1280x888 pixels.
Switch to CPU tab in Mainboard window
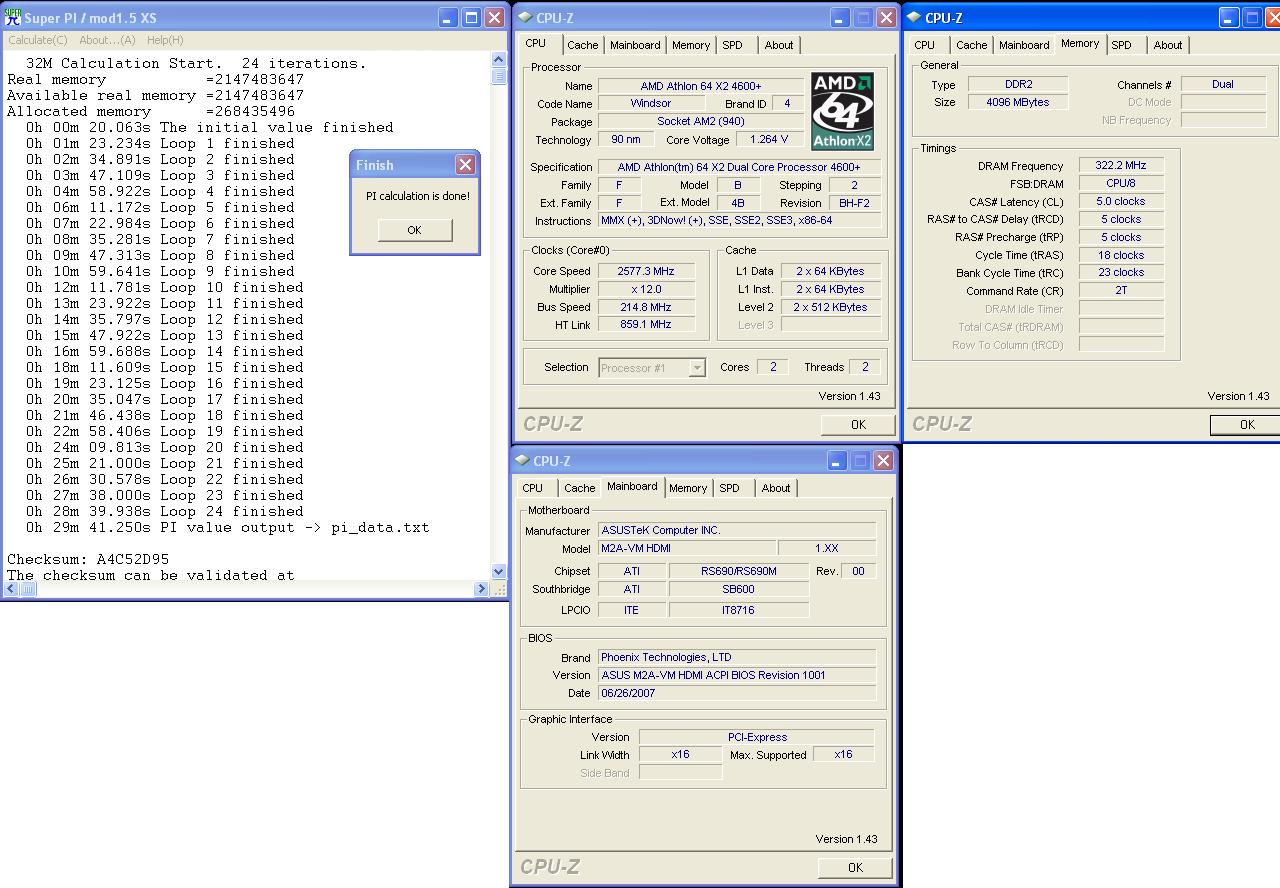click(533, 488)
